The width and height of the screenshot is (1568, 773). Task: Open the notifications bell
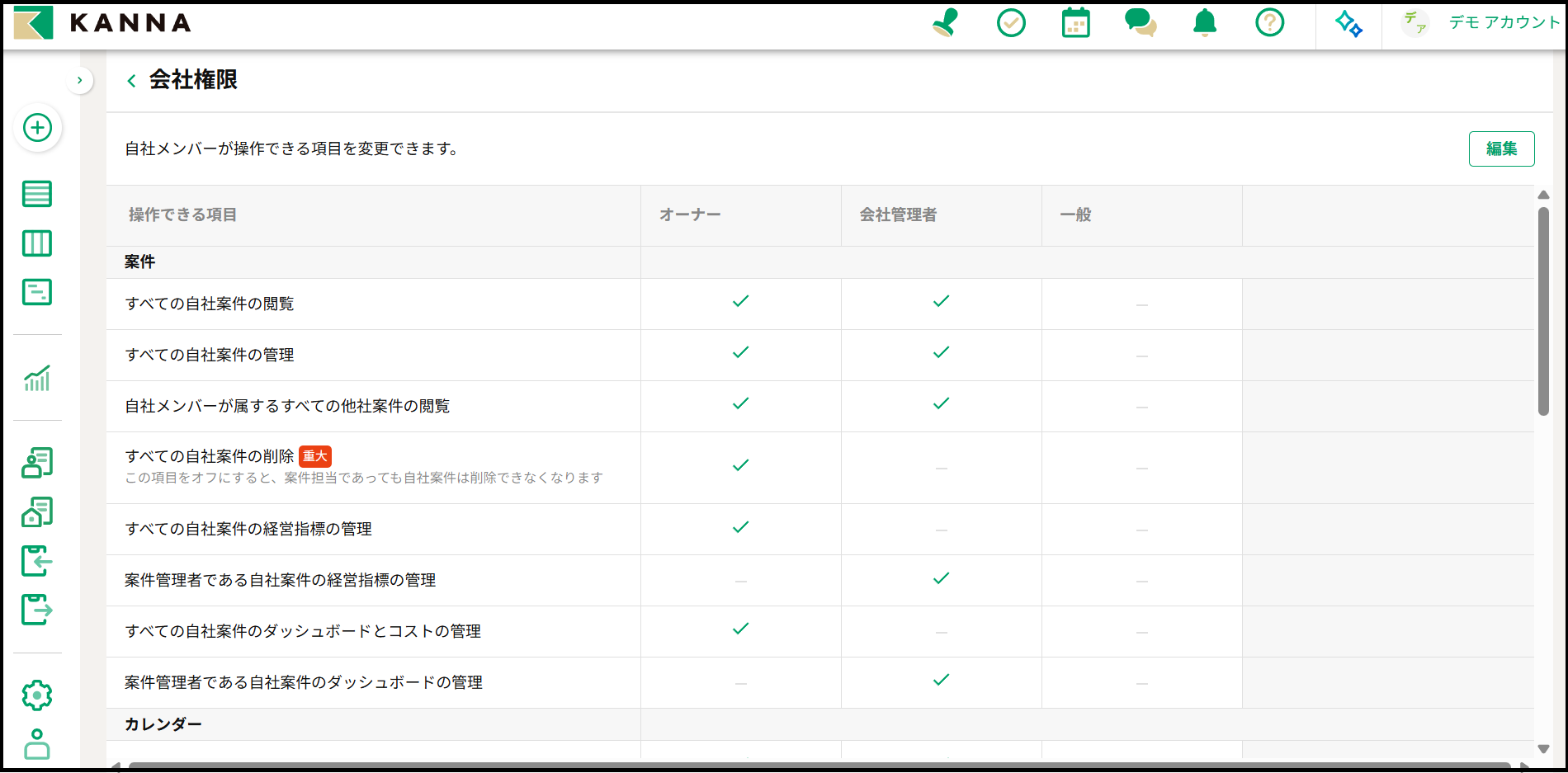point(1205,23)
